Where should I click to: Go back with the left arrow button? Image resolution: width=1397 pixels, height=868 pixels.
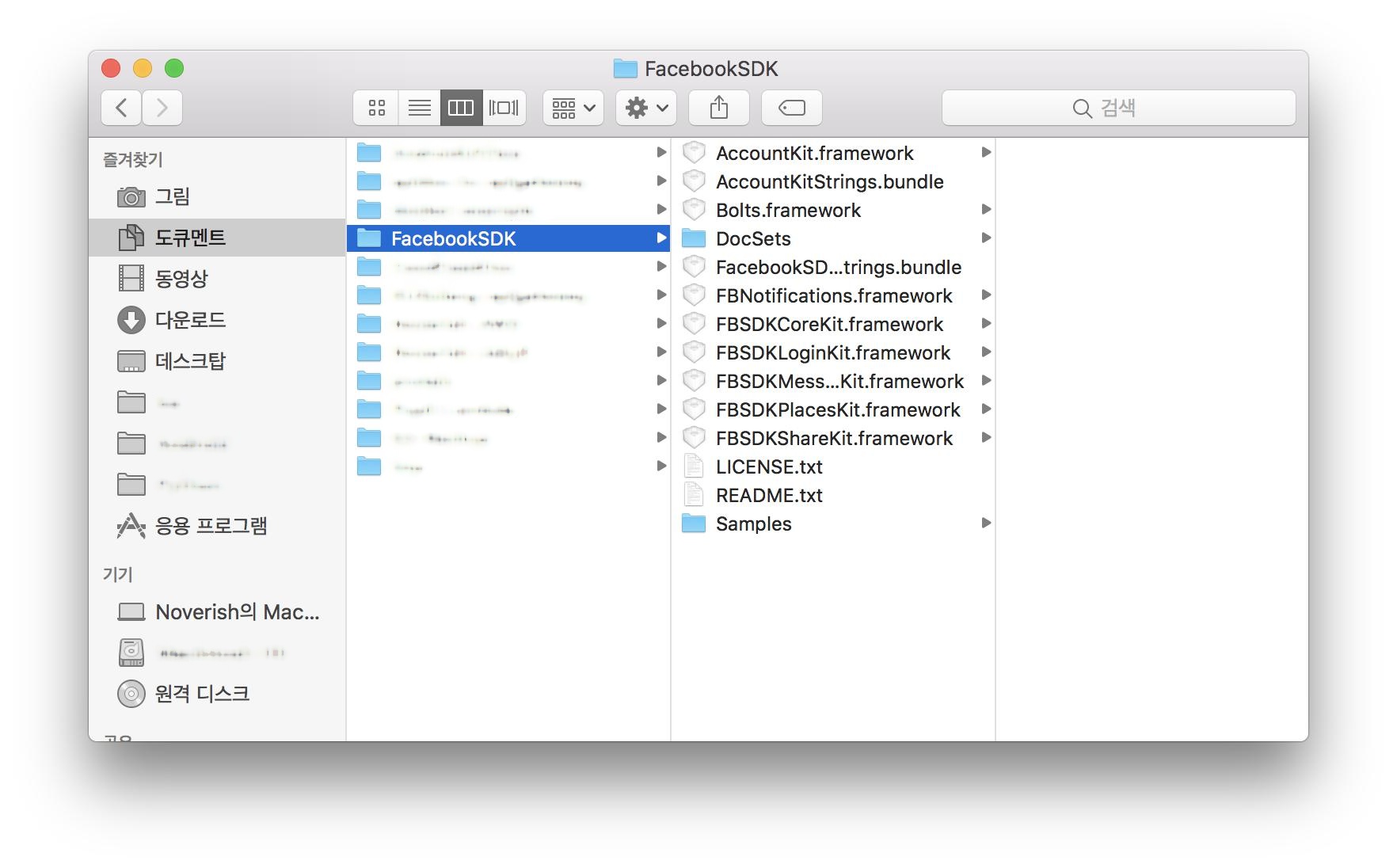pyautogui.click(x=121, y=108)
